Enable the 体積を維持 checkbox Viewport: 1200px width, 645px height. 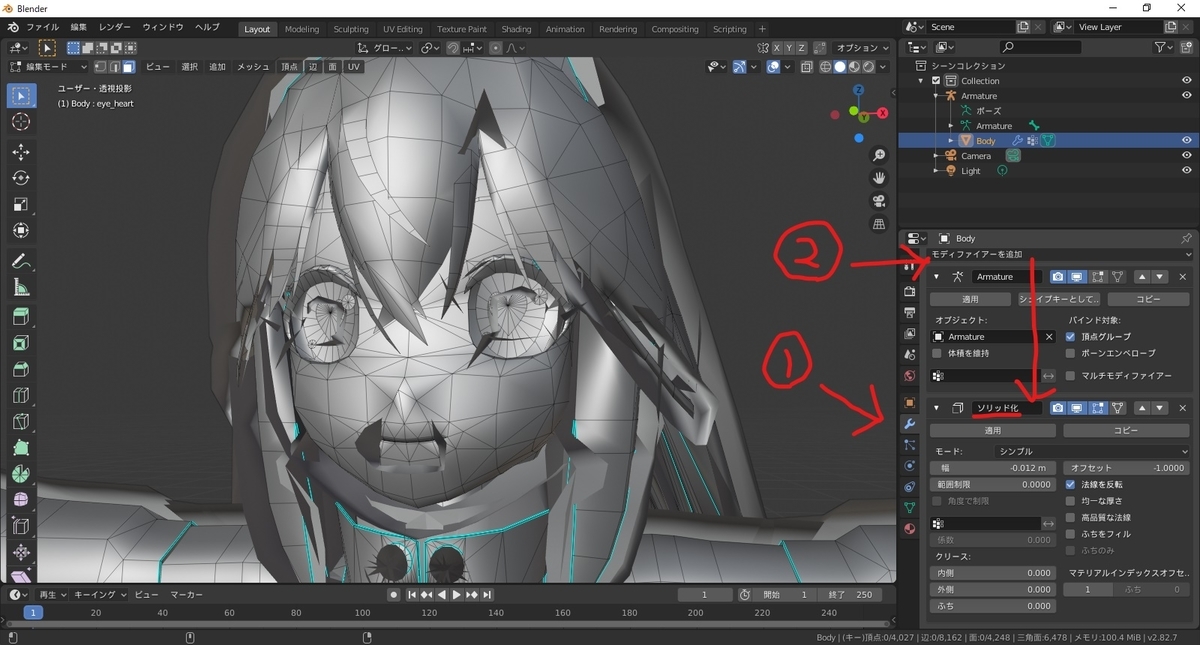937,353
